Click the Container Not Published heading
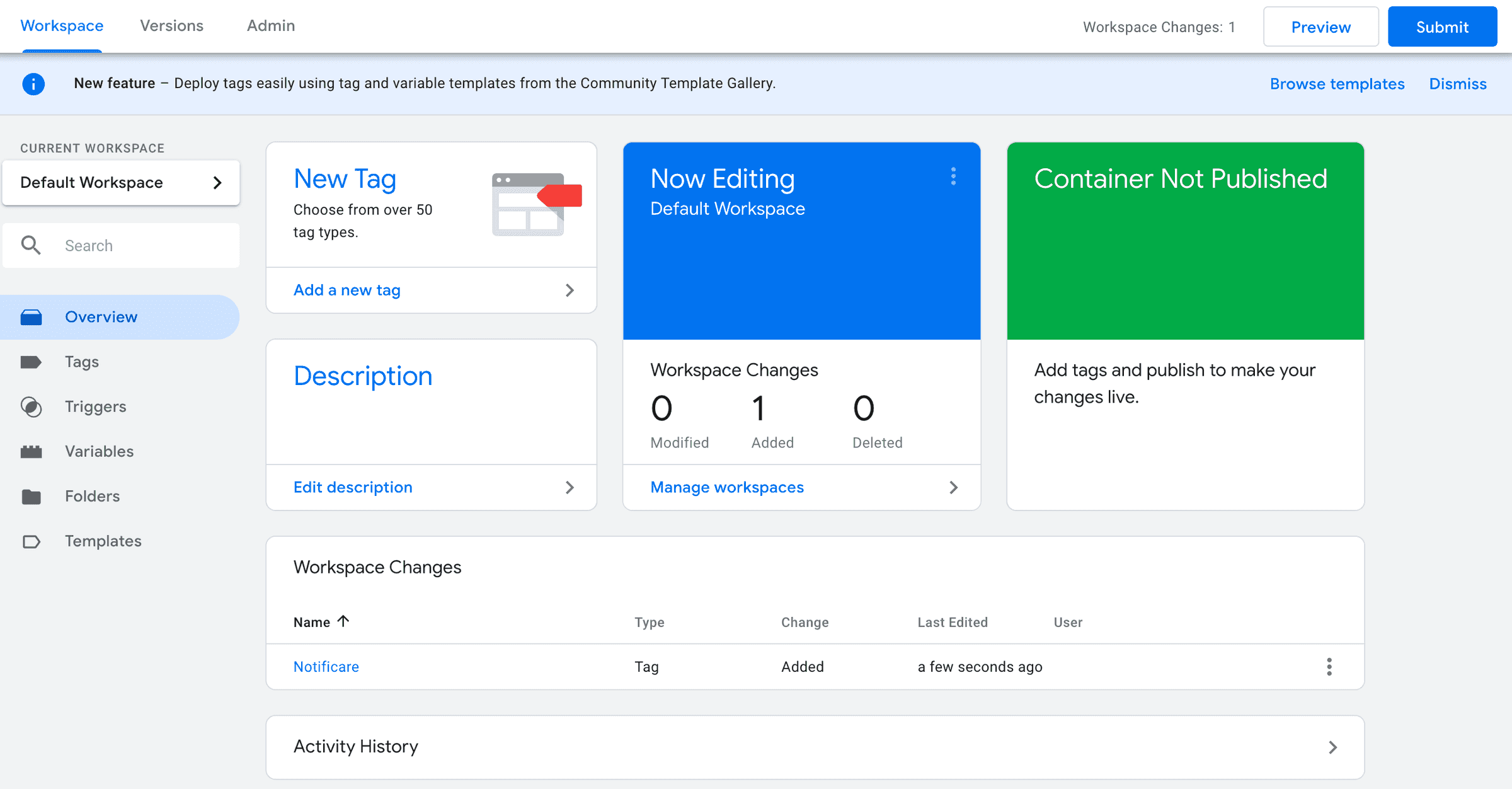The image size is (1512, 789). (1181, 179)
